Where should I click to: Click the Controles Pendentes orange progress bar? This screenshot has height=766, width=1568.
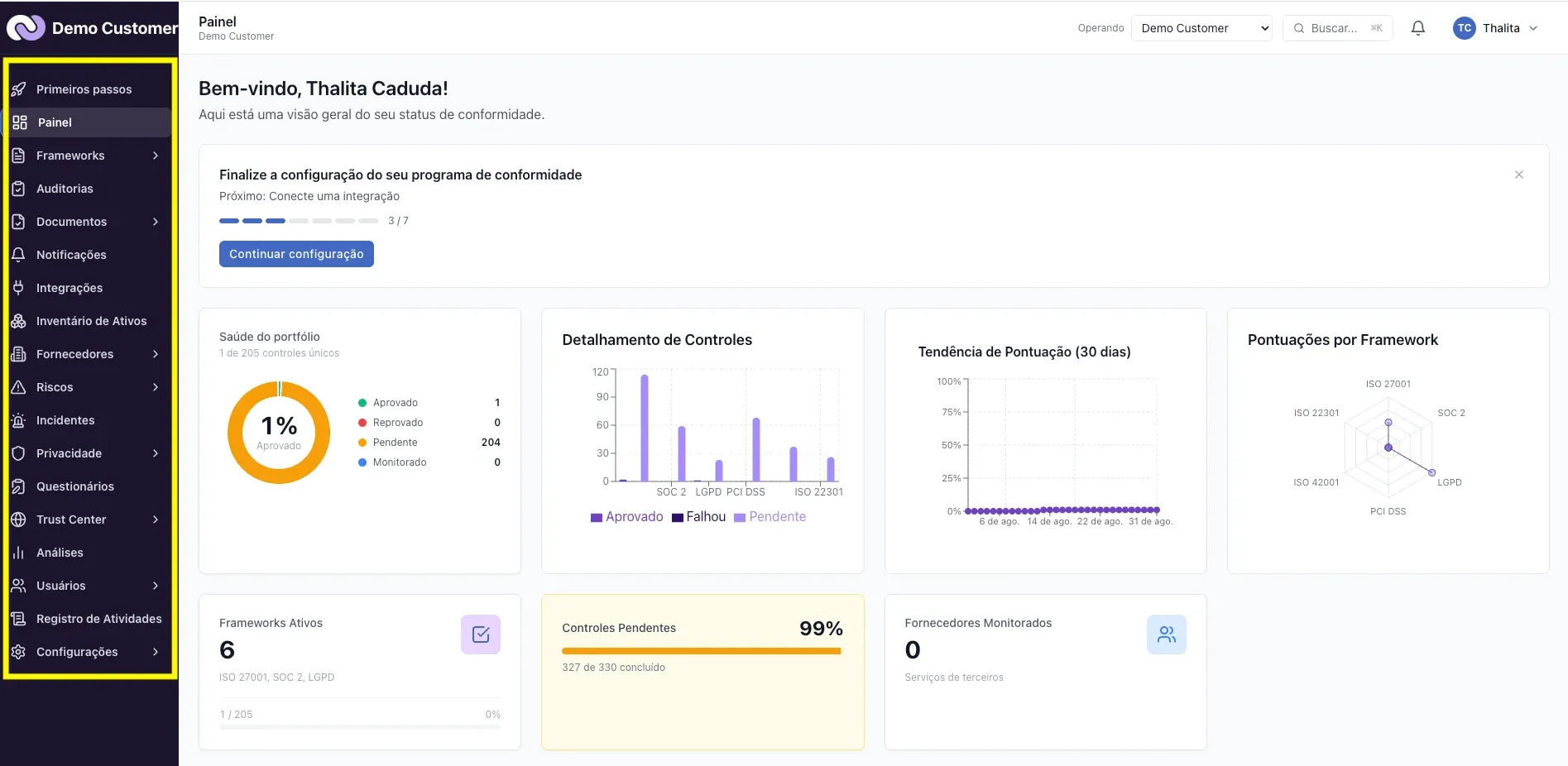coord(702,651)
